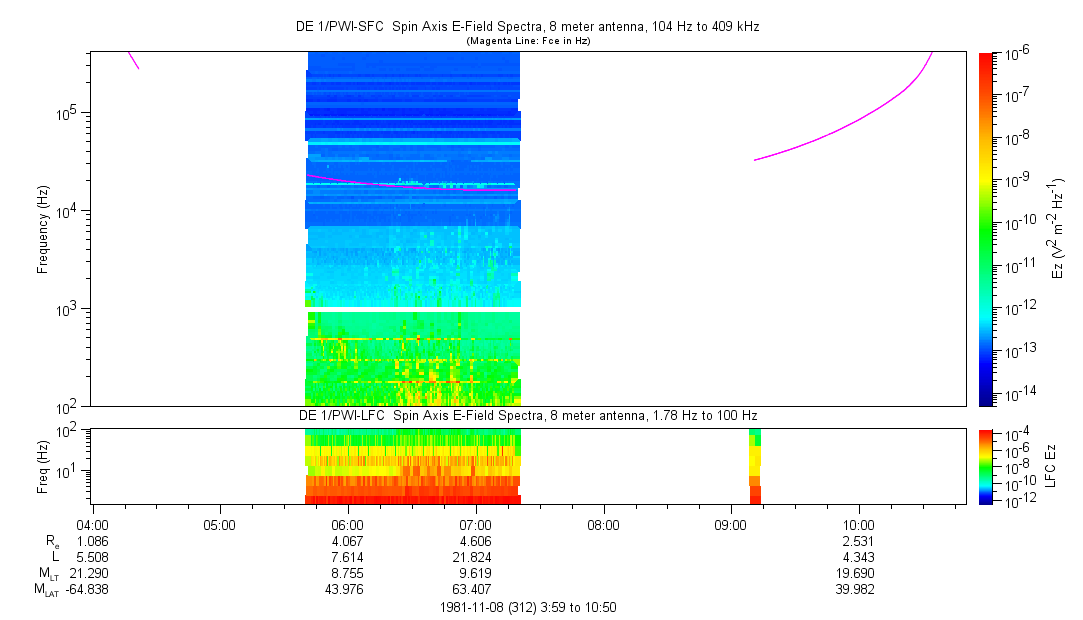1083x620 pixels.
Task: Click the LFC Ez color bar at lower right
Action: 986,465
